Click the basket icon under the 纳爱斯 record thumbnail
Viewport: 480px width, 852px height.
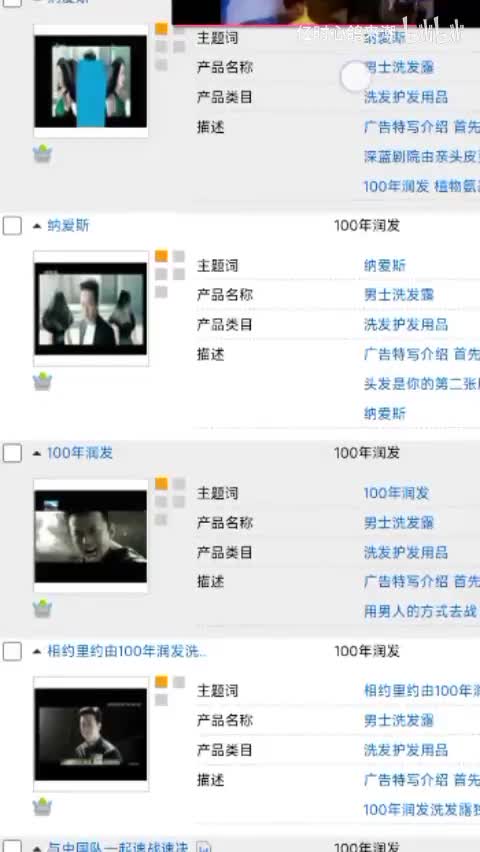[x=42, y=381]
